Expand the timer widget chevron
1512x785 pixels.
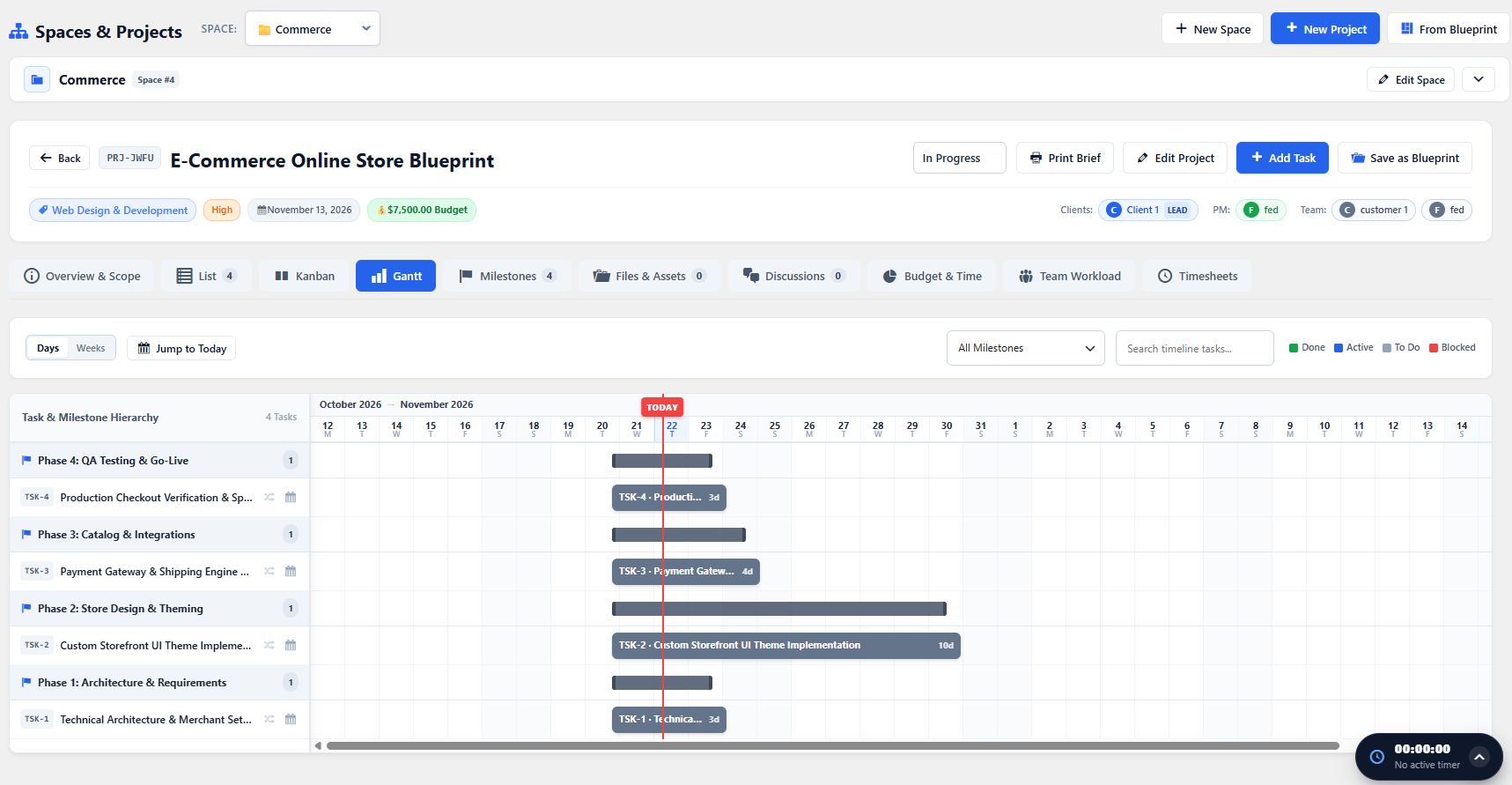click(x=1479, y=757)
